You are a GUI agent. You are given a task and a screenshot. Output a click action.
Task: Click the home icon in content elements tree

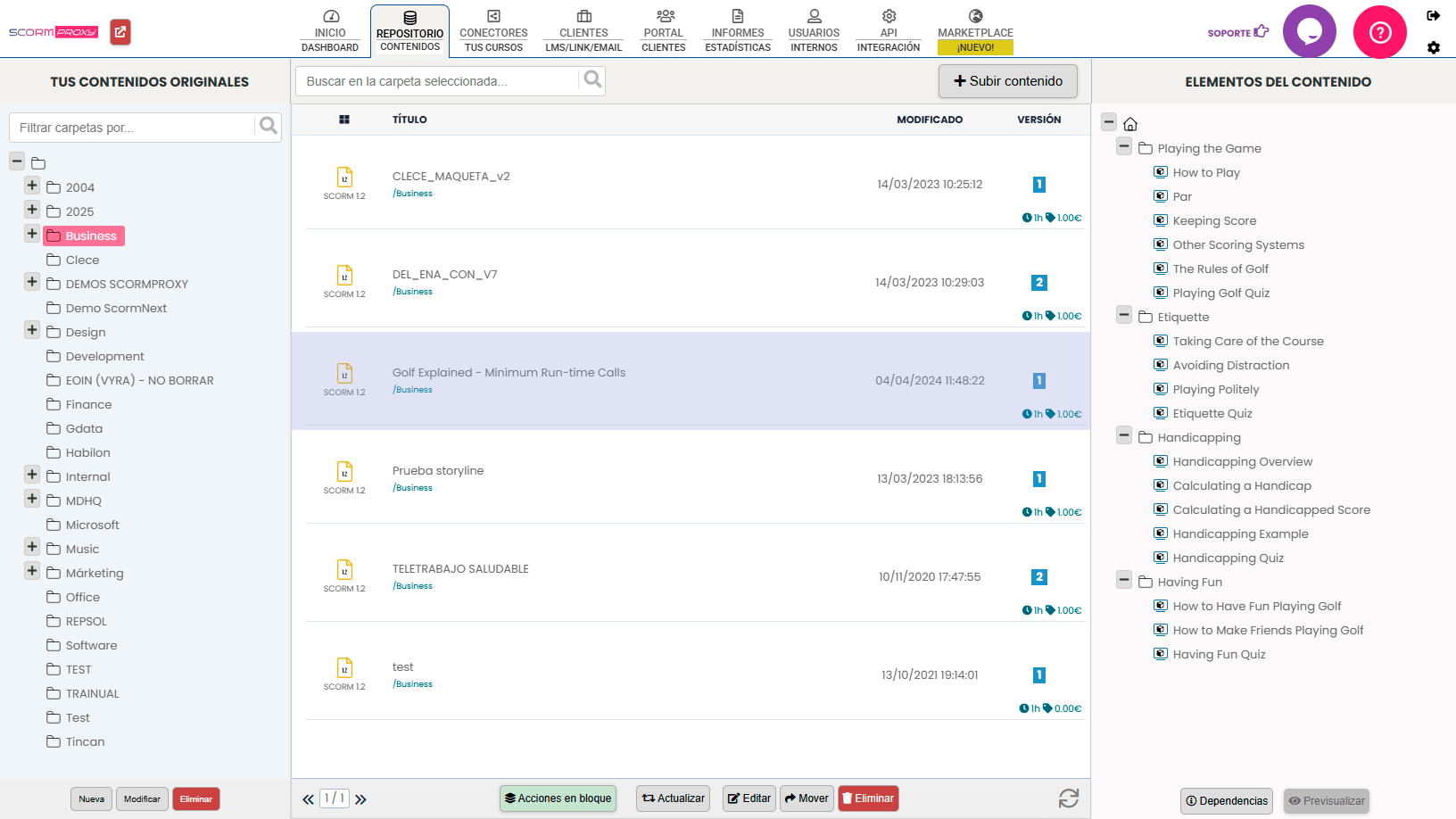(1130, 124)
